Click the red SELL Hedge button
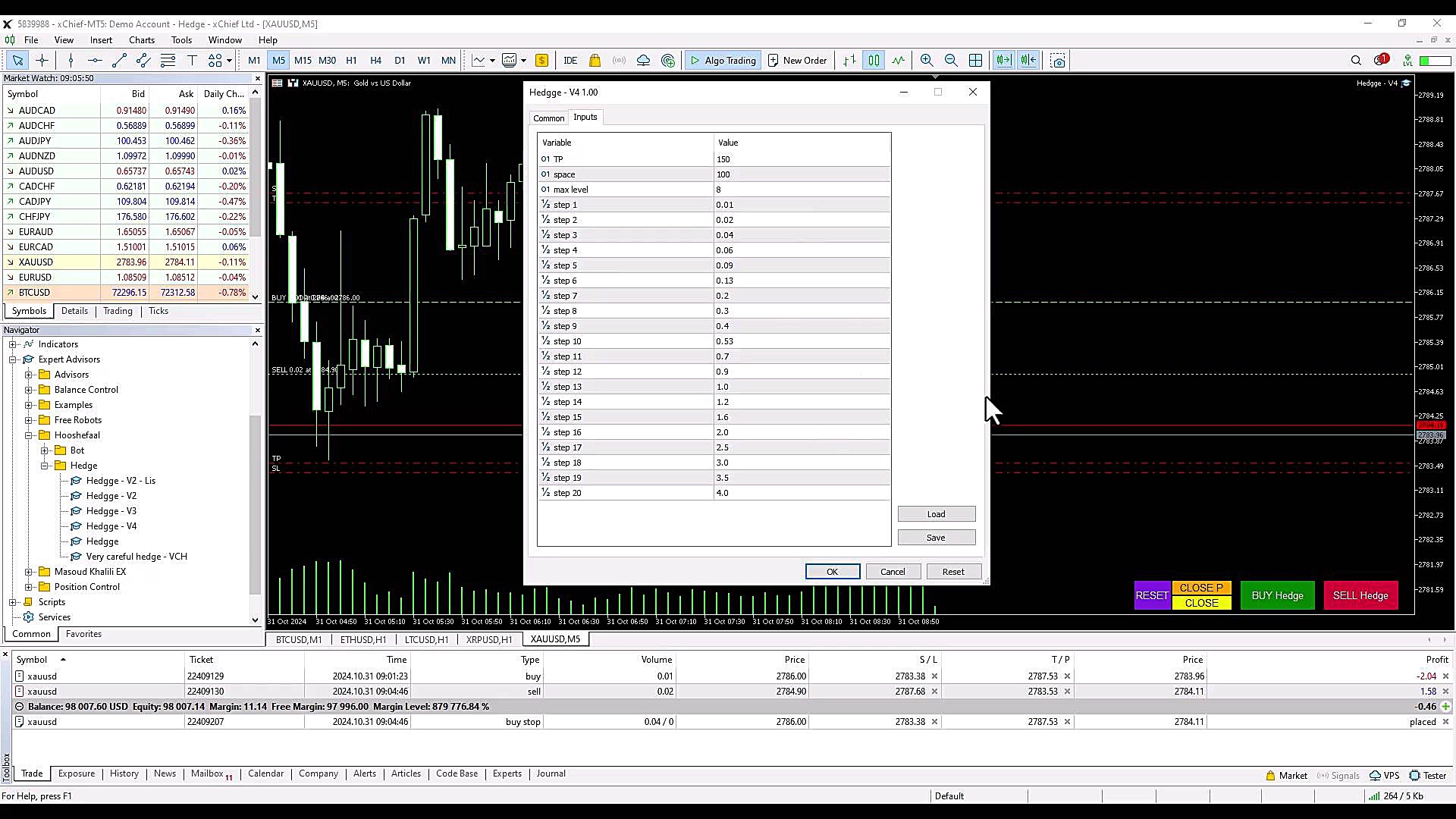Viewport: 1456px width, 819px height. [1360, 595]
